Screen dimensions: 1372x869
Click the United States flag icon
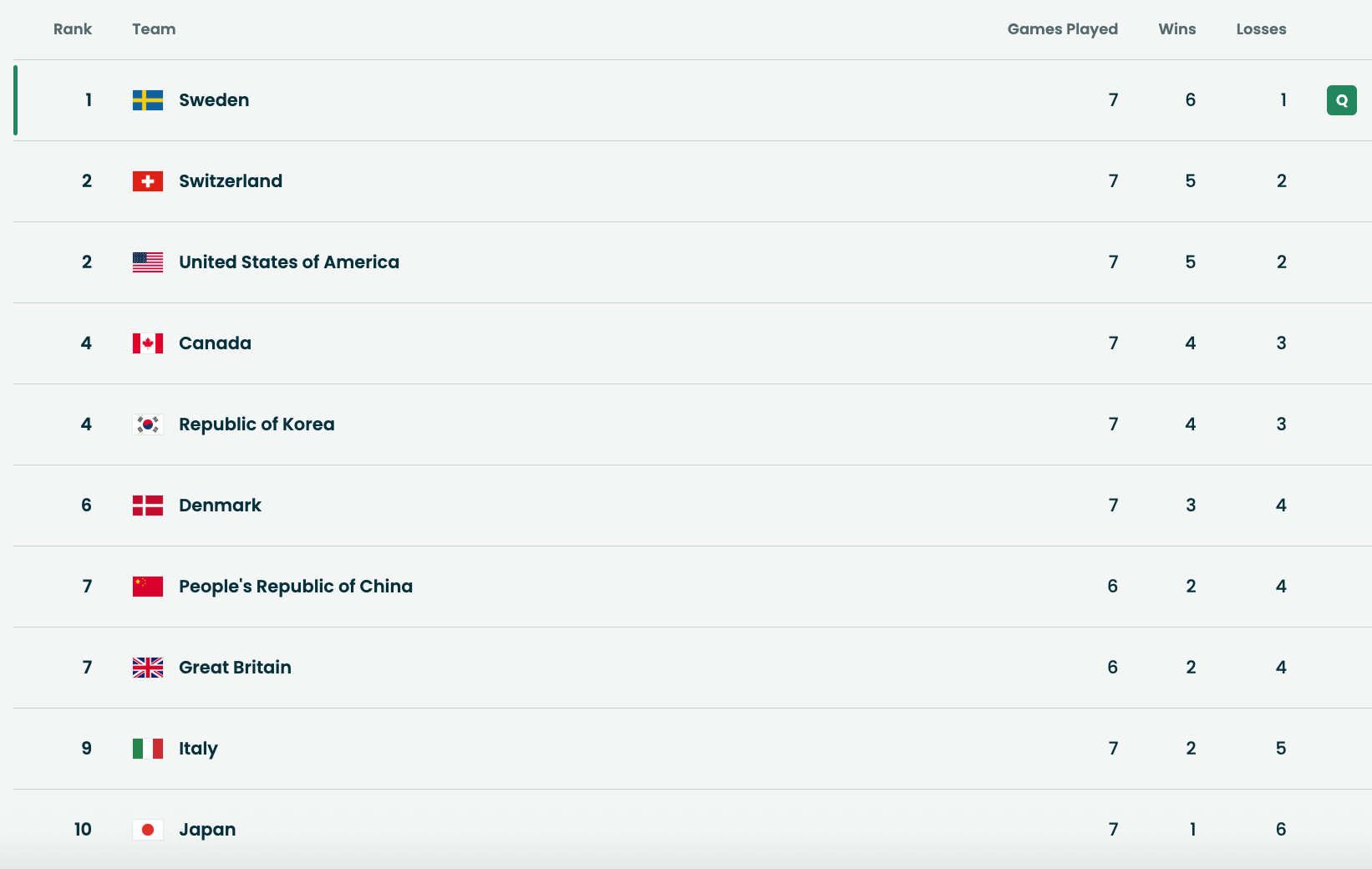click(x=148, y=262)
